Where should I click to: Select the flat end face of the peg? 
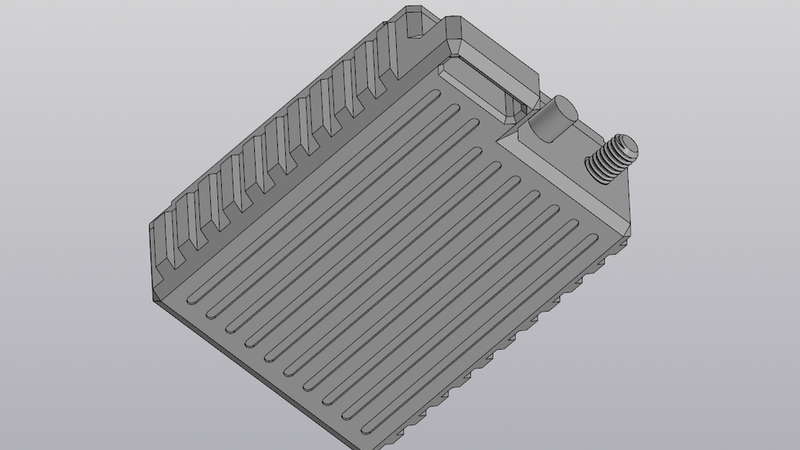coord(563,110)
